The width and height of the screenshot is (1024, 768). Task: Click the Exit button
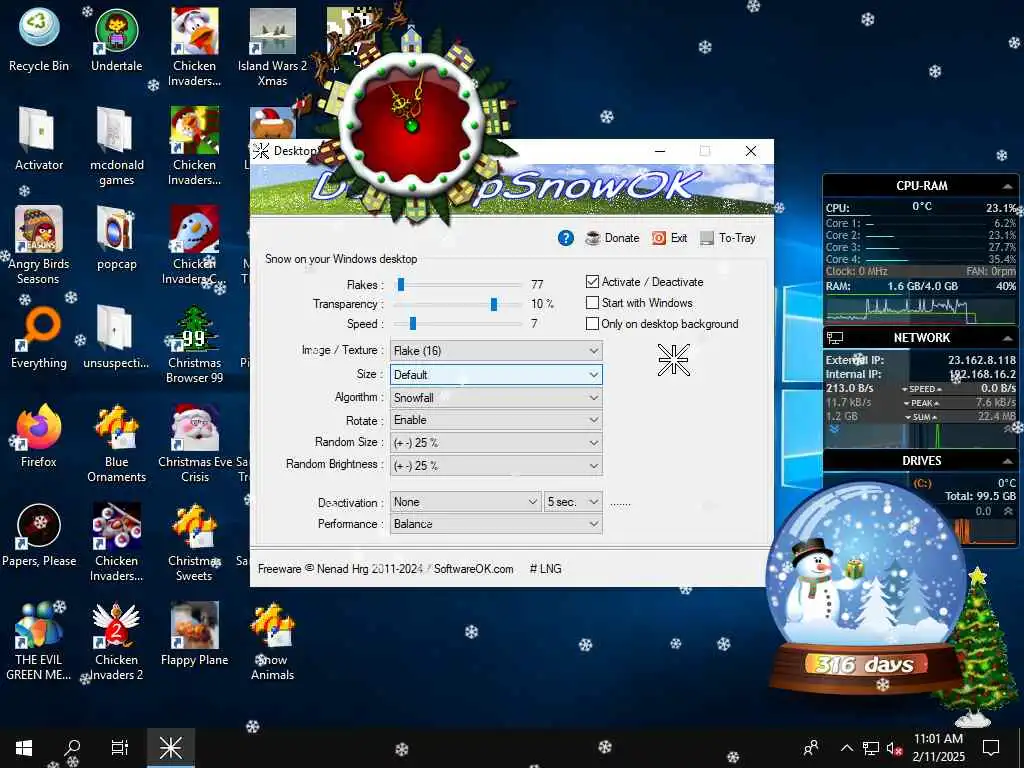click(x=669, y=238)
